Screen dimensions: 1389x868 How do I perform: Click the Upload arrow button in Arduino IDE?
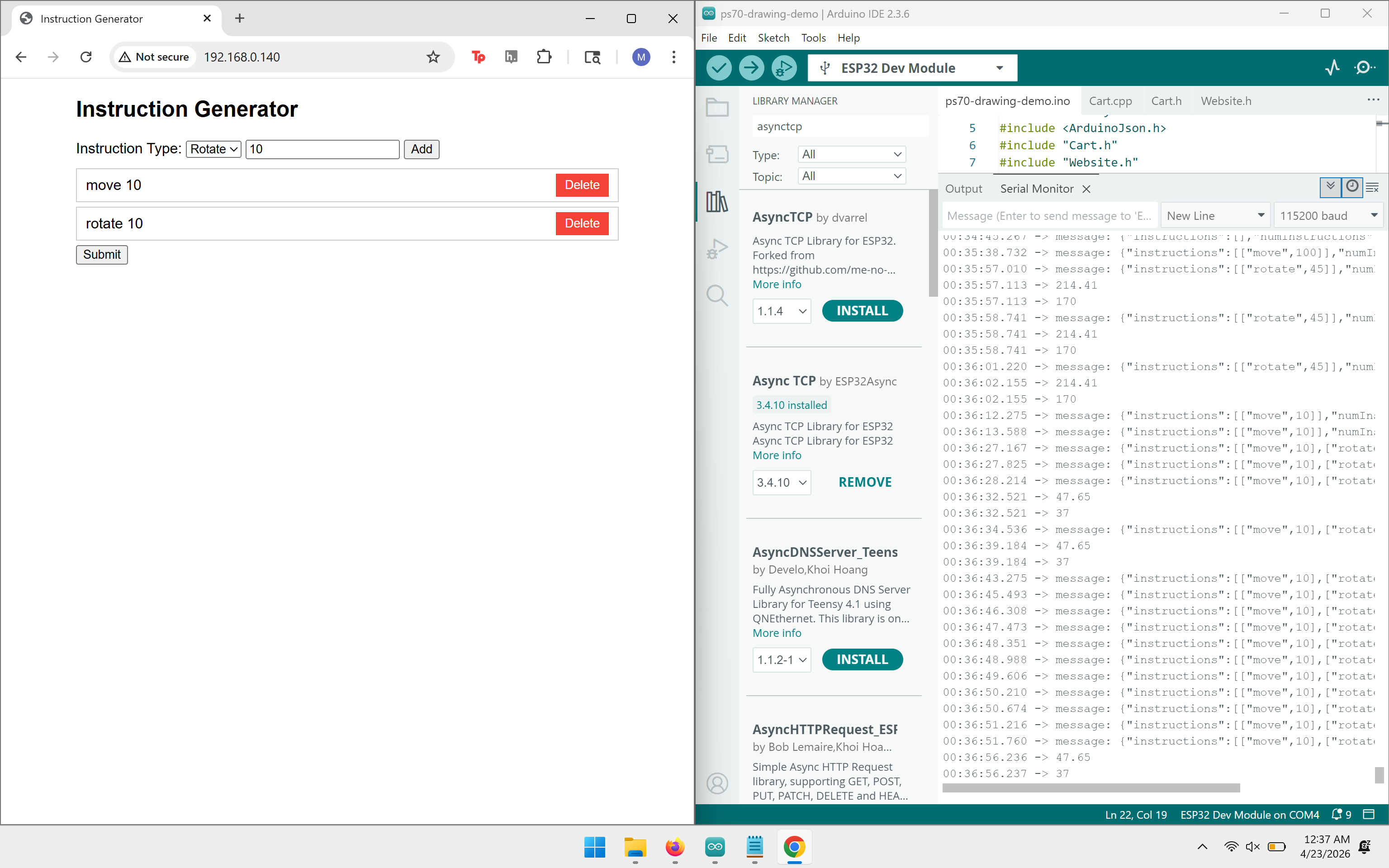click(x=751, y=68)
